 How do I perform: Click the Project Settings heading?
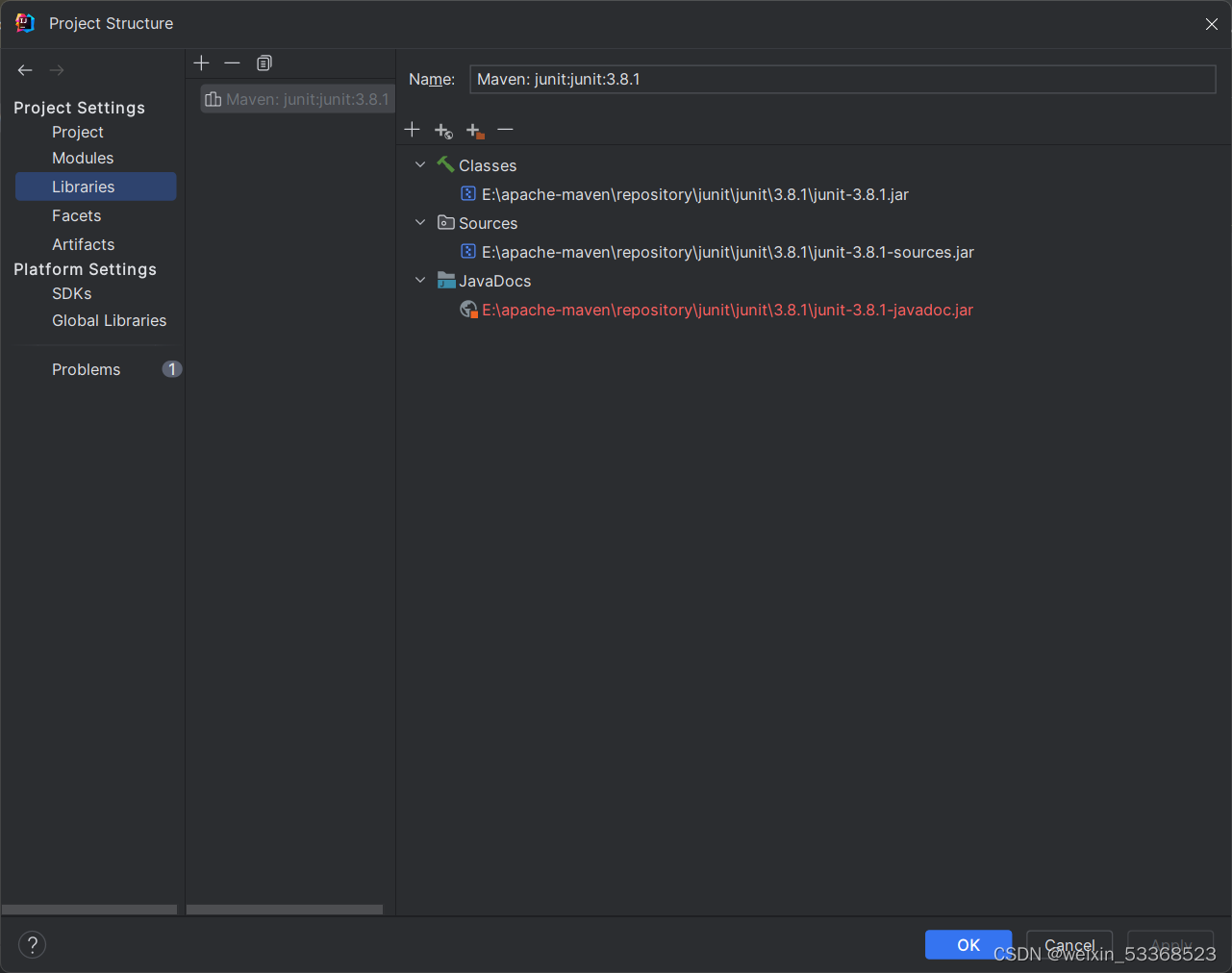(x=80, y=108)
